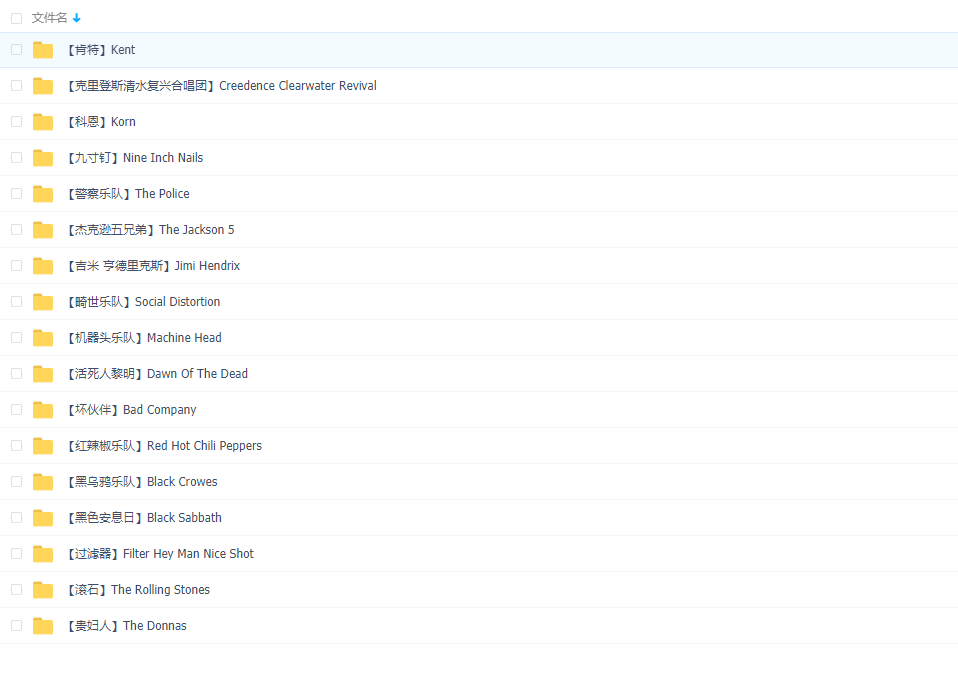Check the Filter Hey Man Nice Shot checkbox
The height and width of the screenshot is (699, 958).
pos(16,554)
